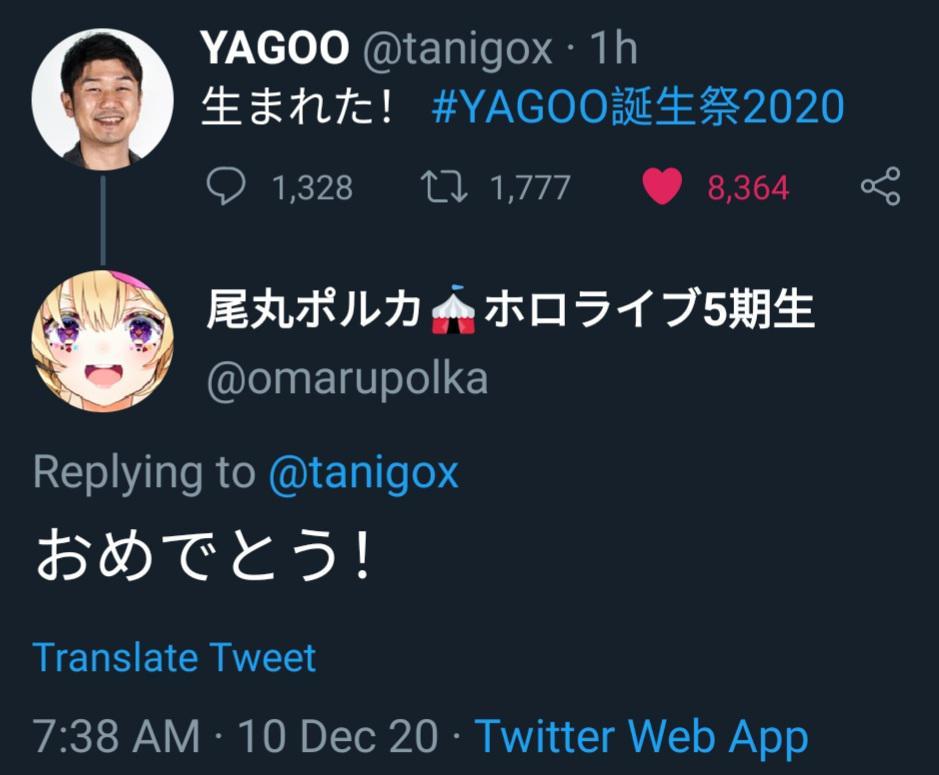
Task: Open the @tanigox mention in Replying to
Action: [x=364, y=473]
